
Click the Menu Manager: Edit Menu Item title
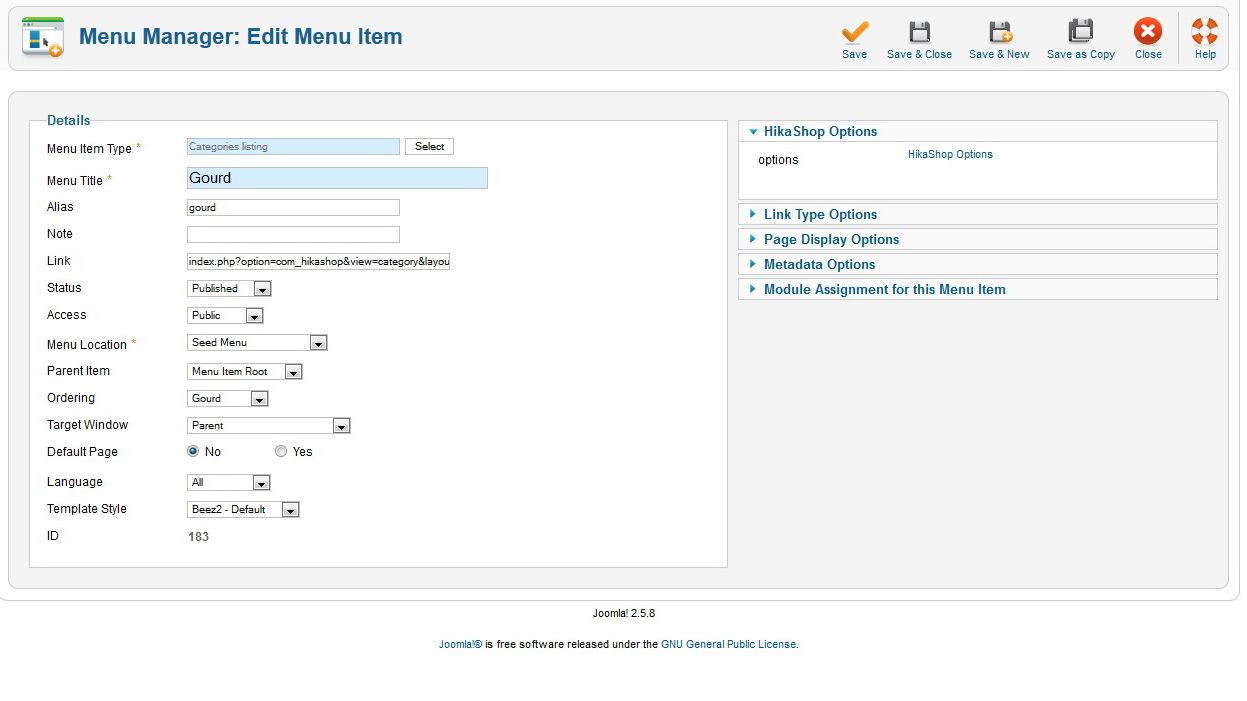point(241,37)
